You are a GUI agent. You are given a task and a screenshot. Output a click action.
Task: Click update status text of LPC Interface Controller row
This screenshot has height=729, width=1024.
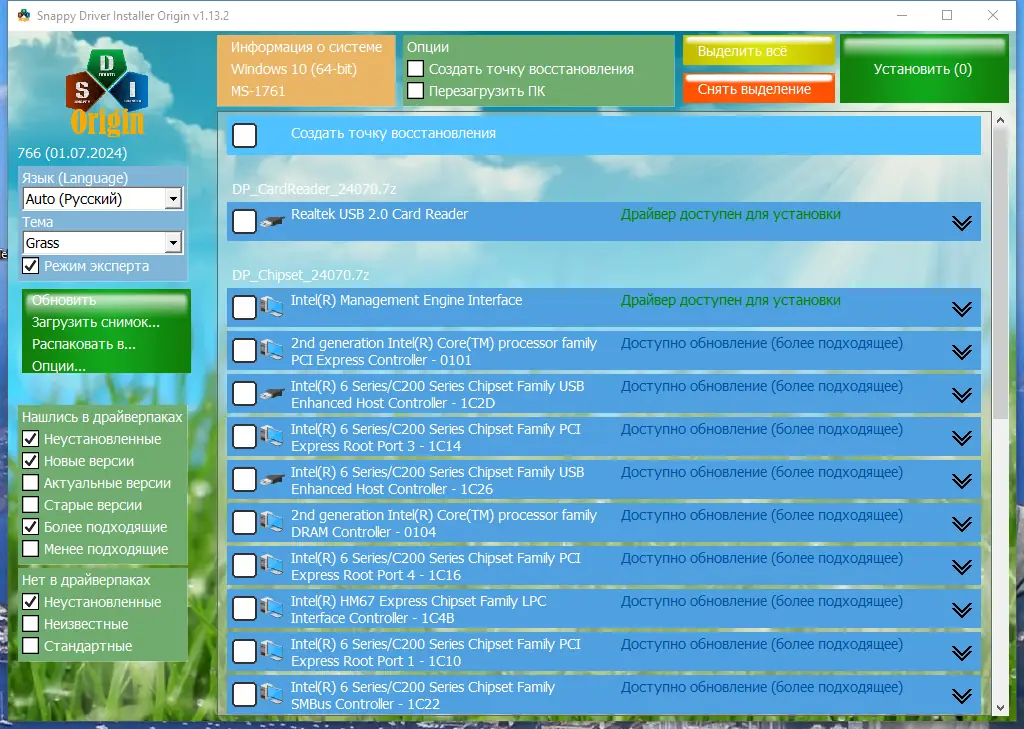[x=762, y=601]
